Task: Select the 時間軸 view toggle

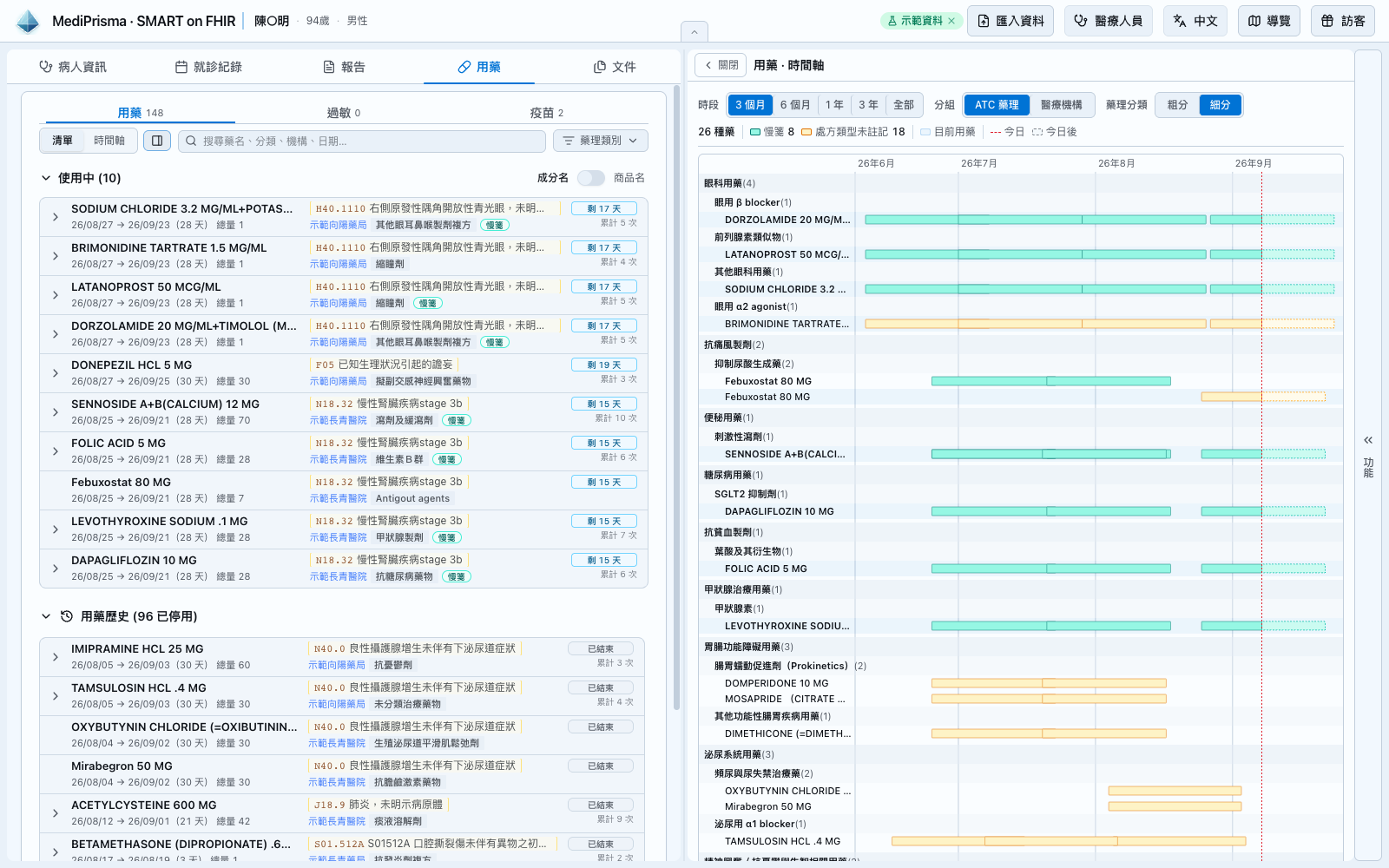Action: point(109,141)
